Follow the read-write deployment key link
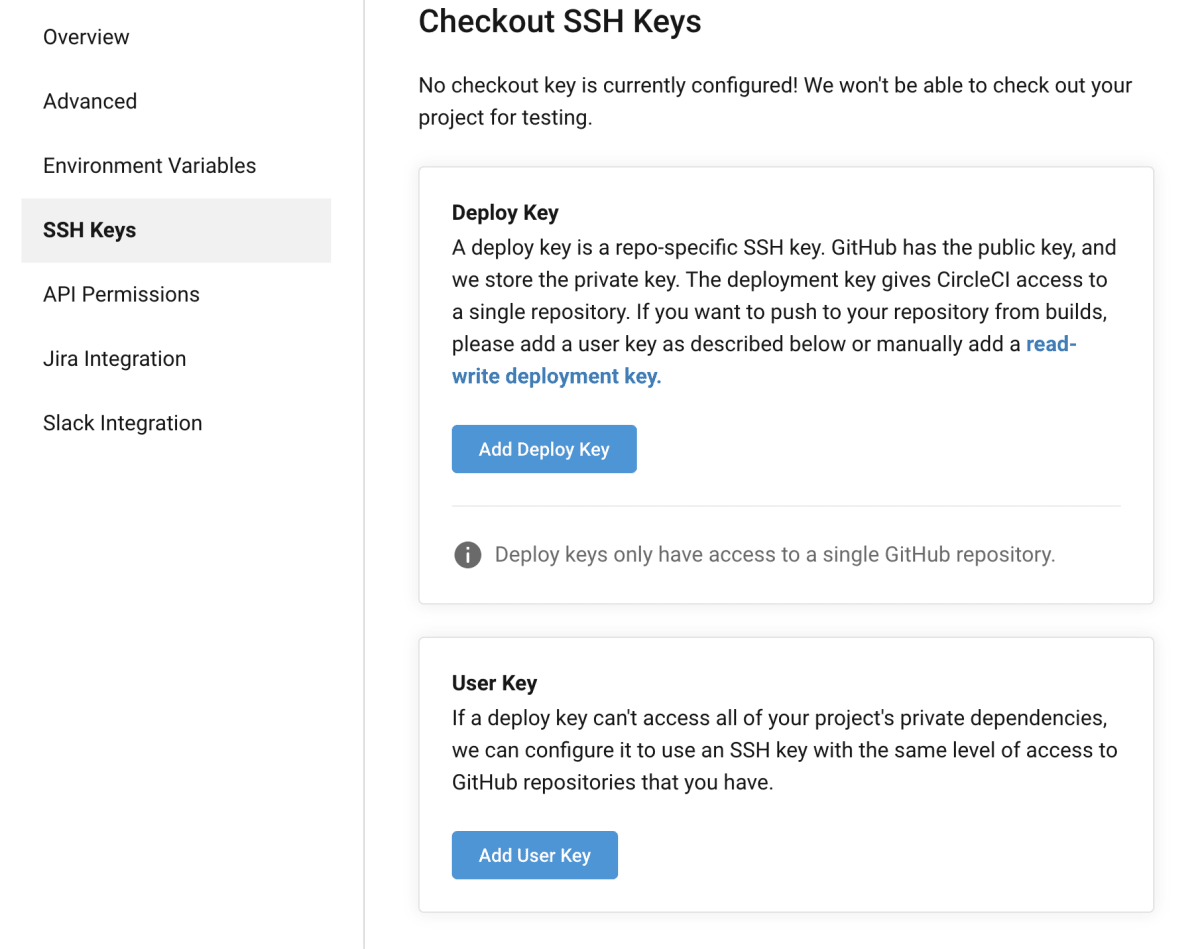Image resolution: width=1200 pixels, height=949 pixels. pos(556,376)
